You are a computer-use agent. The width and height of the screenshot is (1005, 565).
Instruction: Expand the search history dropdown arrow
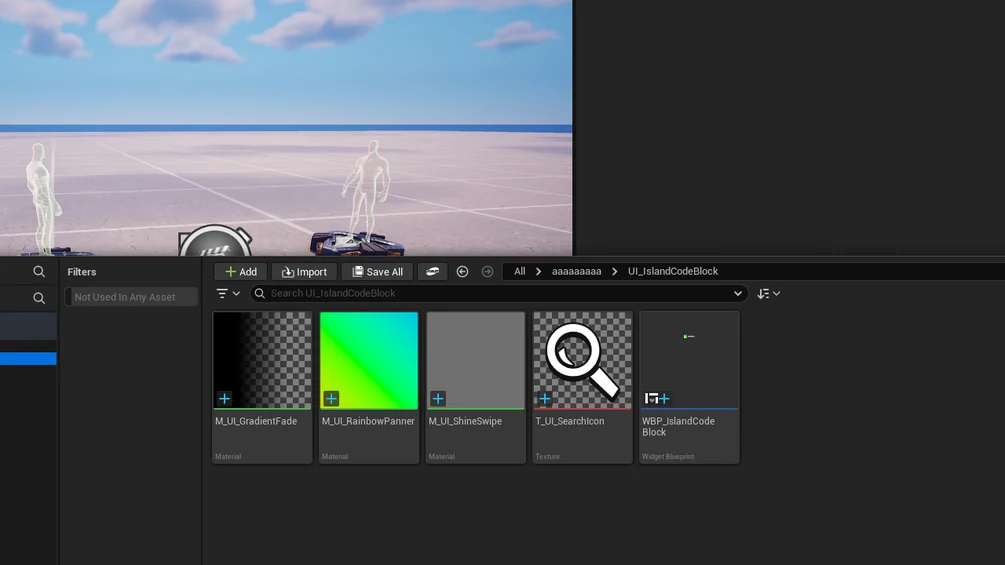click(x=738, y=294)
